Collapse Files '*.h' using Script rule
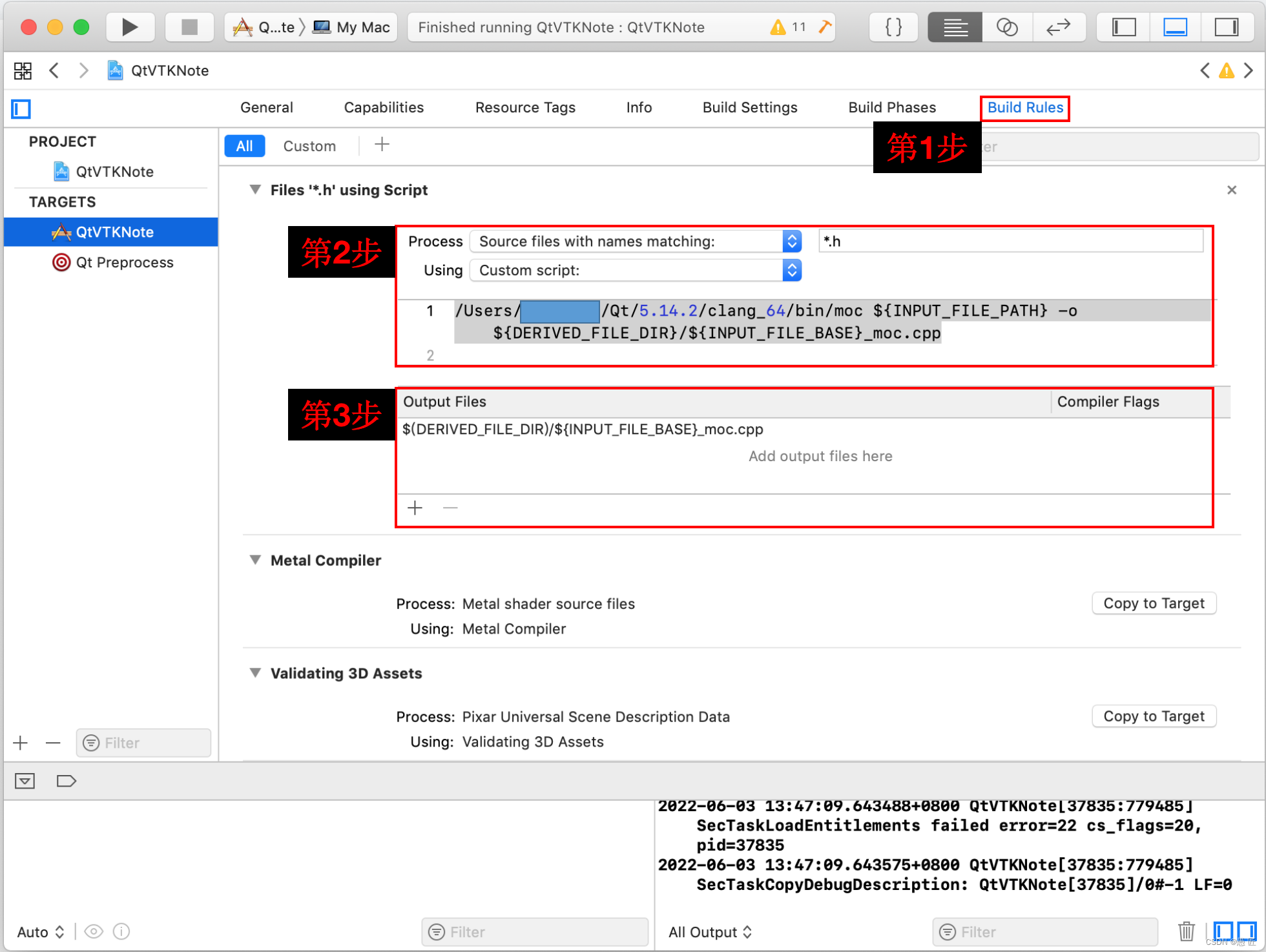This screenshot has height=952, width=1266. [x=255, y=190]
